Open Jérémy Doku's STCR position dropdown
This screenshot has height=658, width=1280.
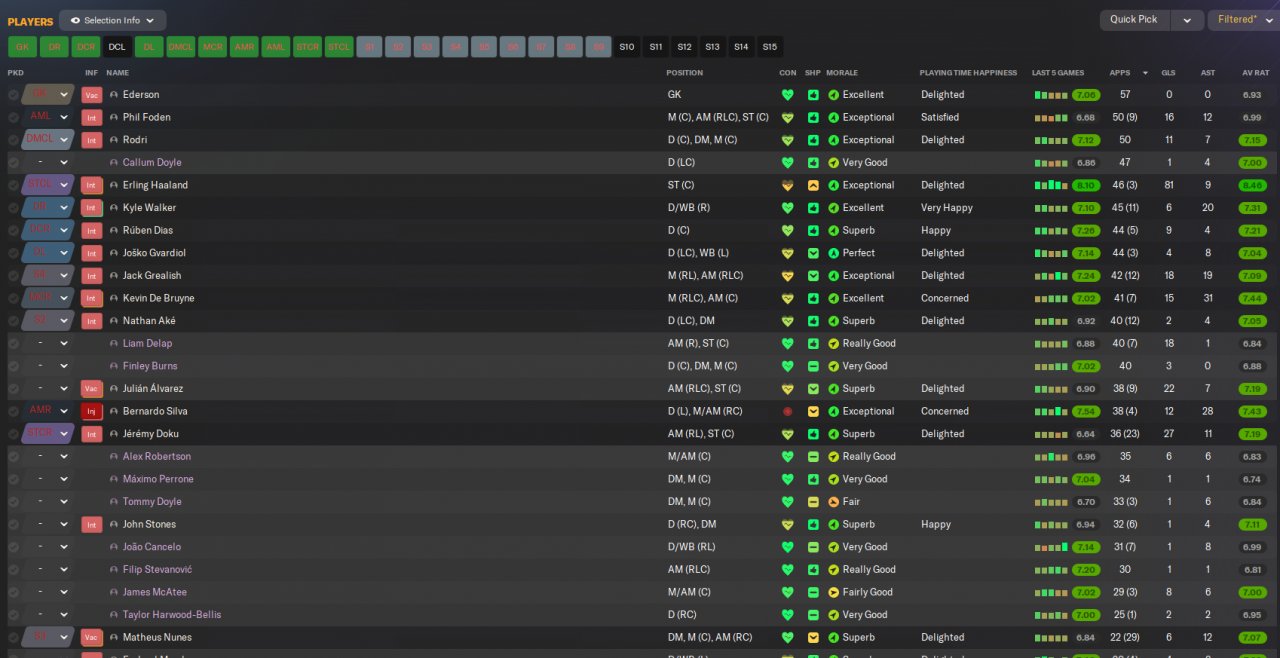(48, 434)
